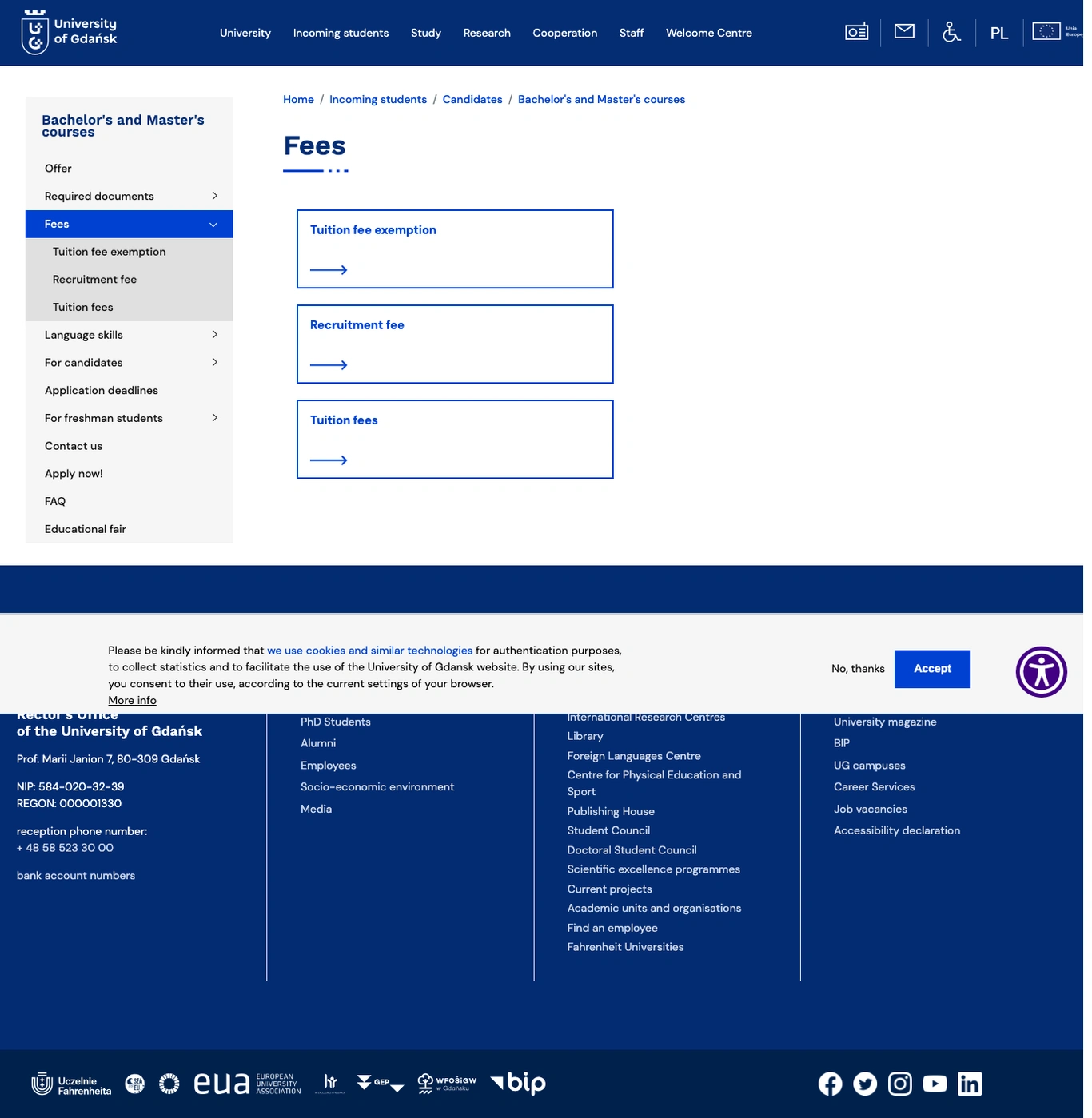Click More info in cookie banner
This screenshot has width=1092, height=1118.
(133, 701)
